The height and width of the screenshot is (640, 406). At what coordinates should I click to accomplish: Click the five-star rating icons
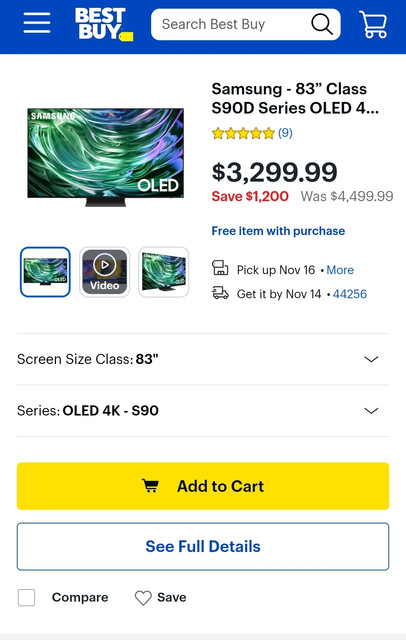click(x=243, y=133)
